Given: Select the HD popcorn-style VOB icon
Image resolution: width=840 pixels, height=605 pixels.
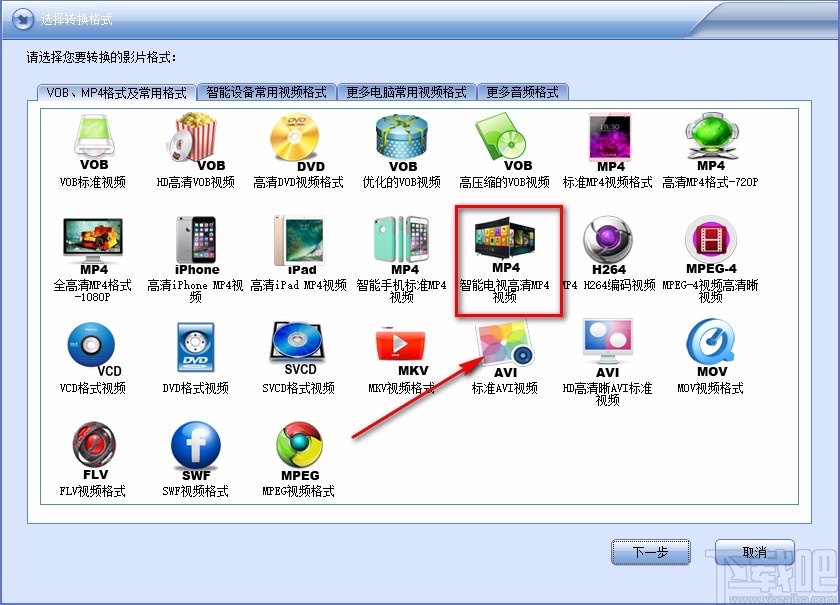Looking at the screenshot, I should [x=196, y=138].
